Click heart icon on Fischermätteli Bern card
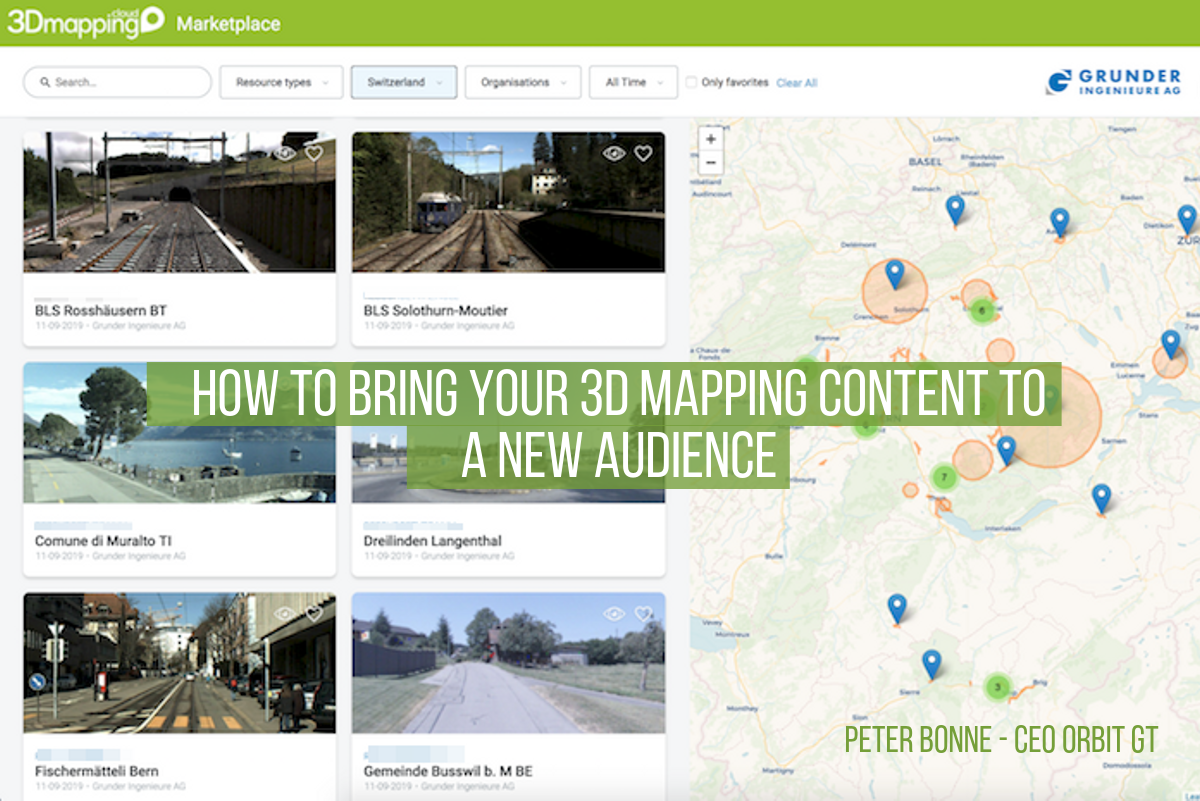1200x801 pixels. 314,613
